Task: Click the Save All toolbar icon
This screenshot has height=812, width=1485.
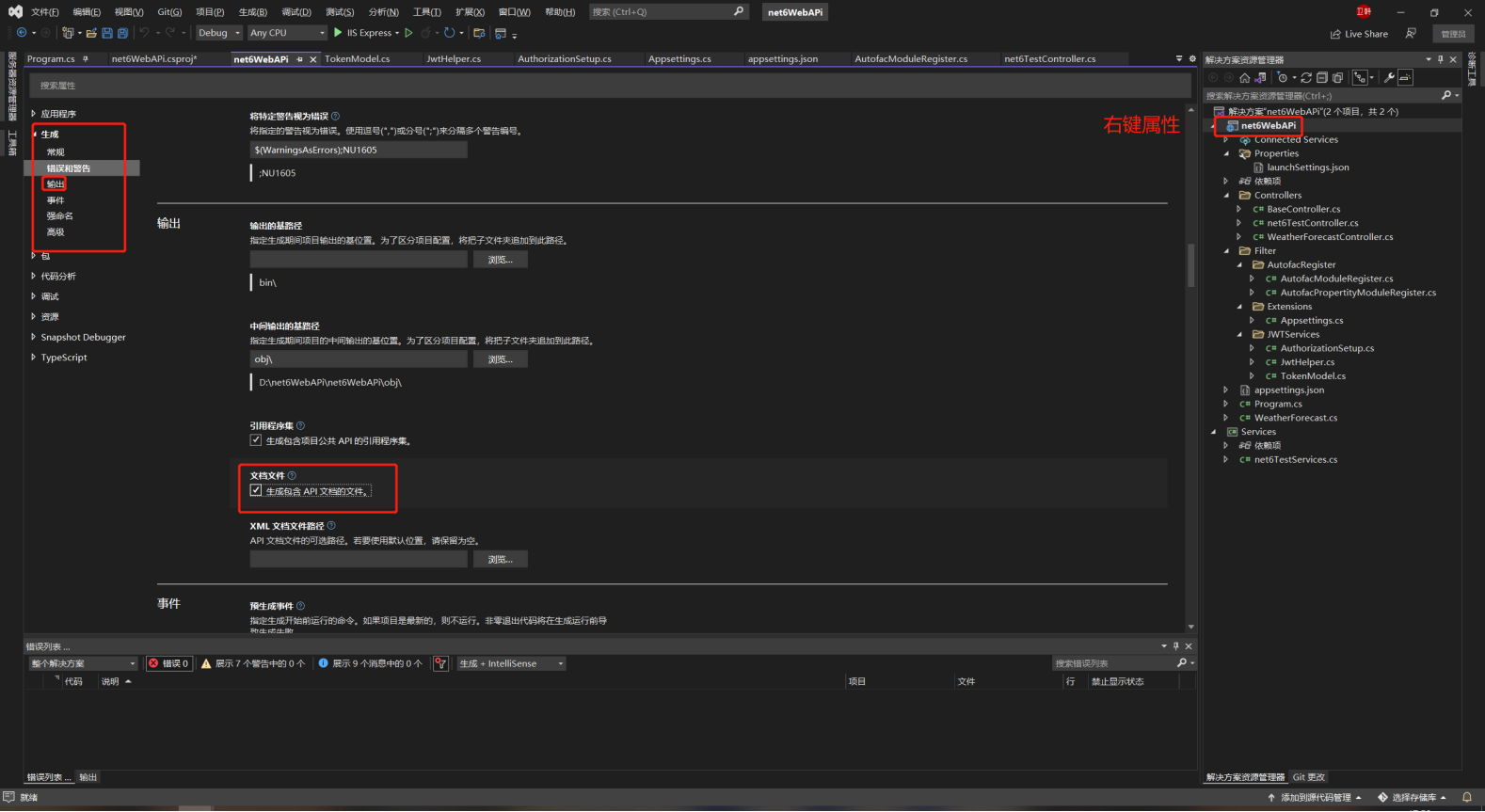Action: point(122,33)
